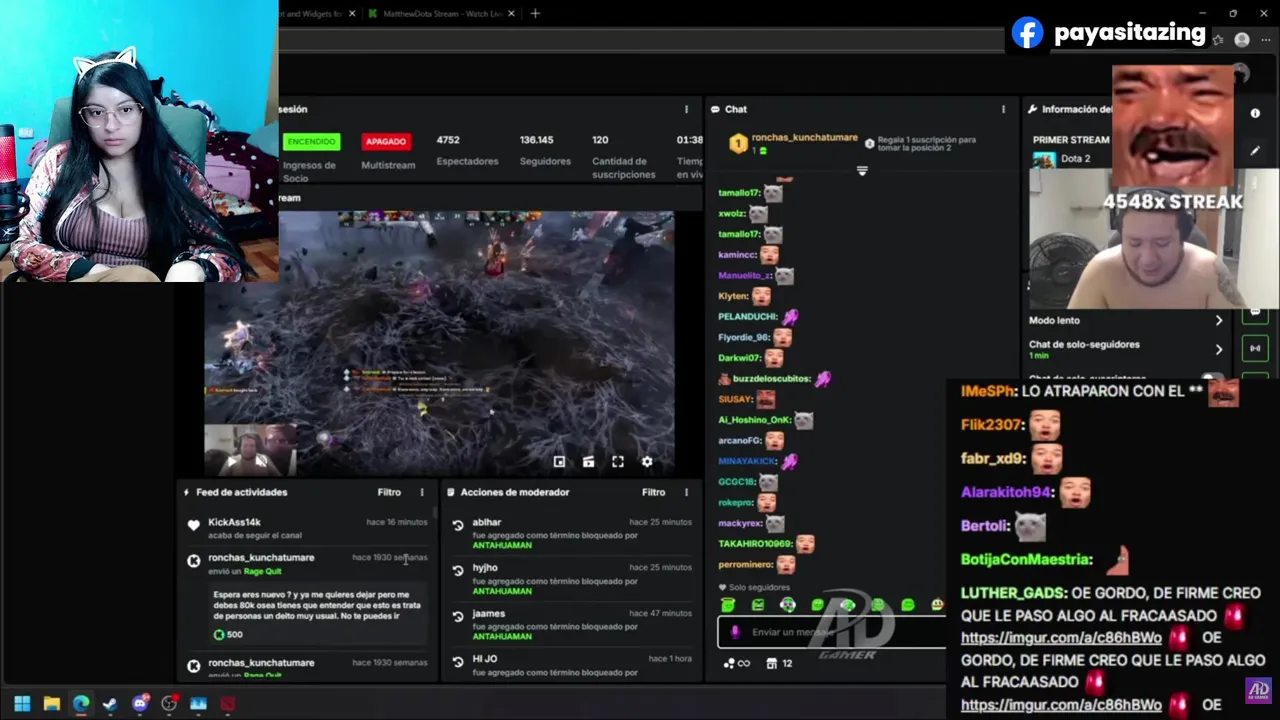Screen dimensions: 1280x720
Task: Toggle theater mode in stream preview
Action: point(588,462)
